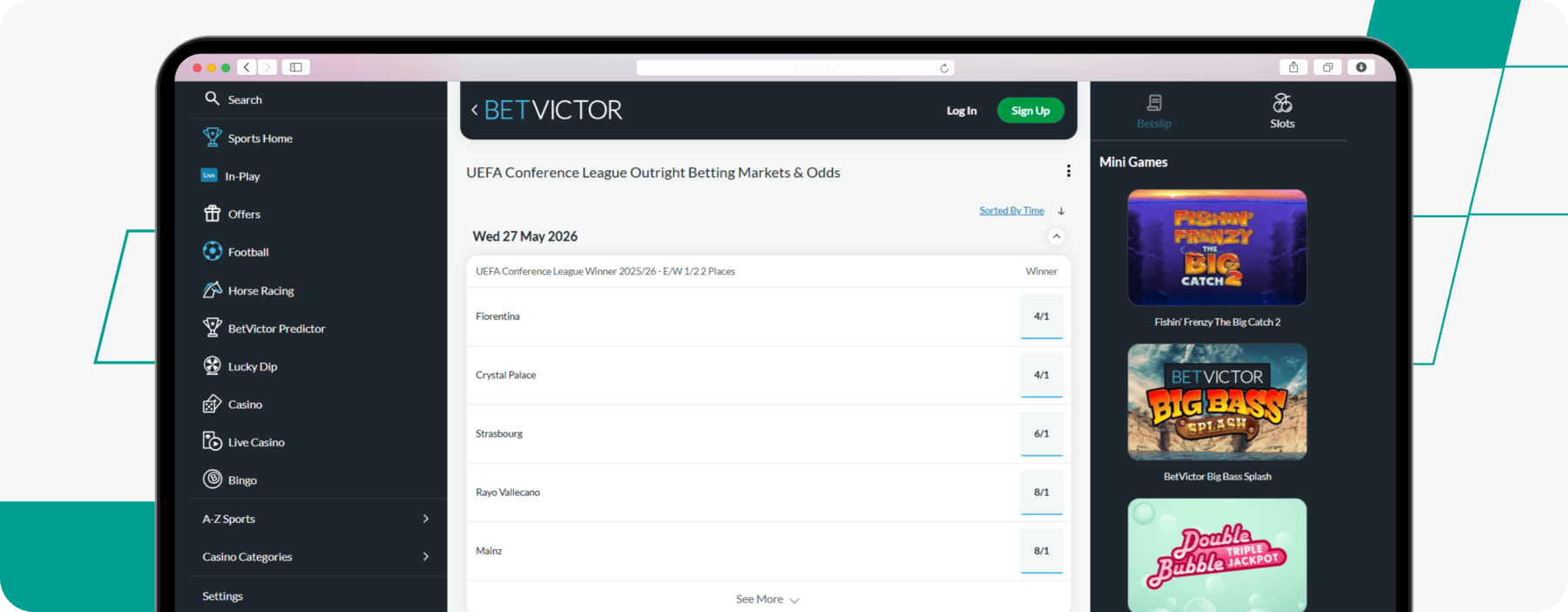Open the Settings menu item
This screenshot has height=612, width=1568.
223,596
